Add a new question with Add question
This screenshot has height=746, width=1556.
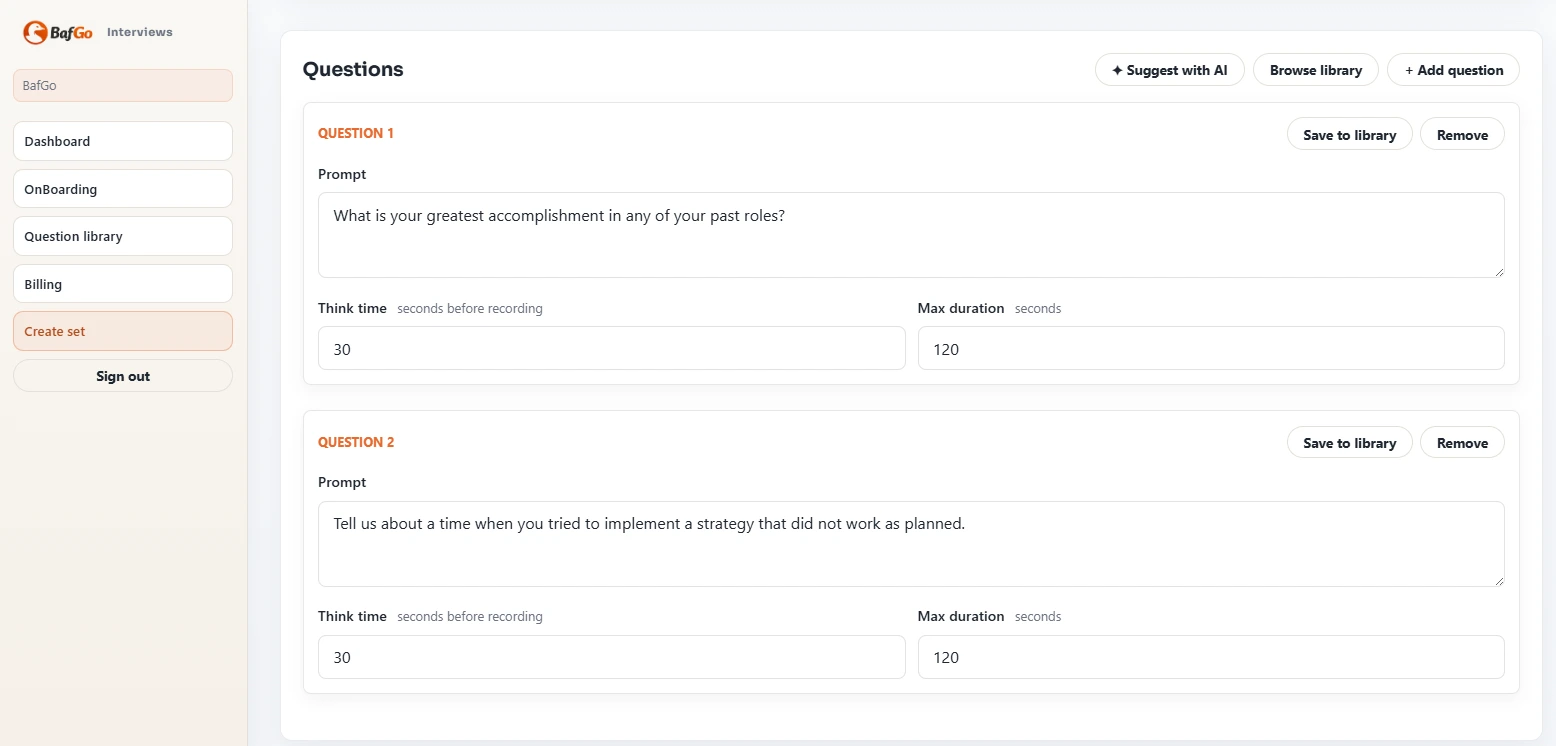(1453, 70)
